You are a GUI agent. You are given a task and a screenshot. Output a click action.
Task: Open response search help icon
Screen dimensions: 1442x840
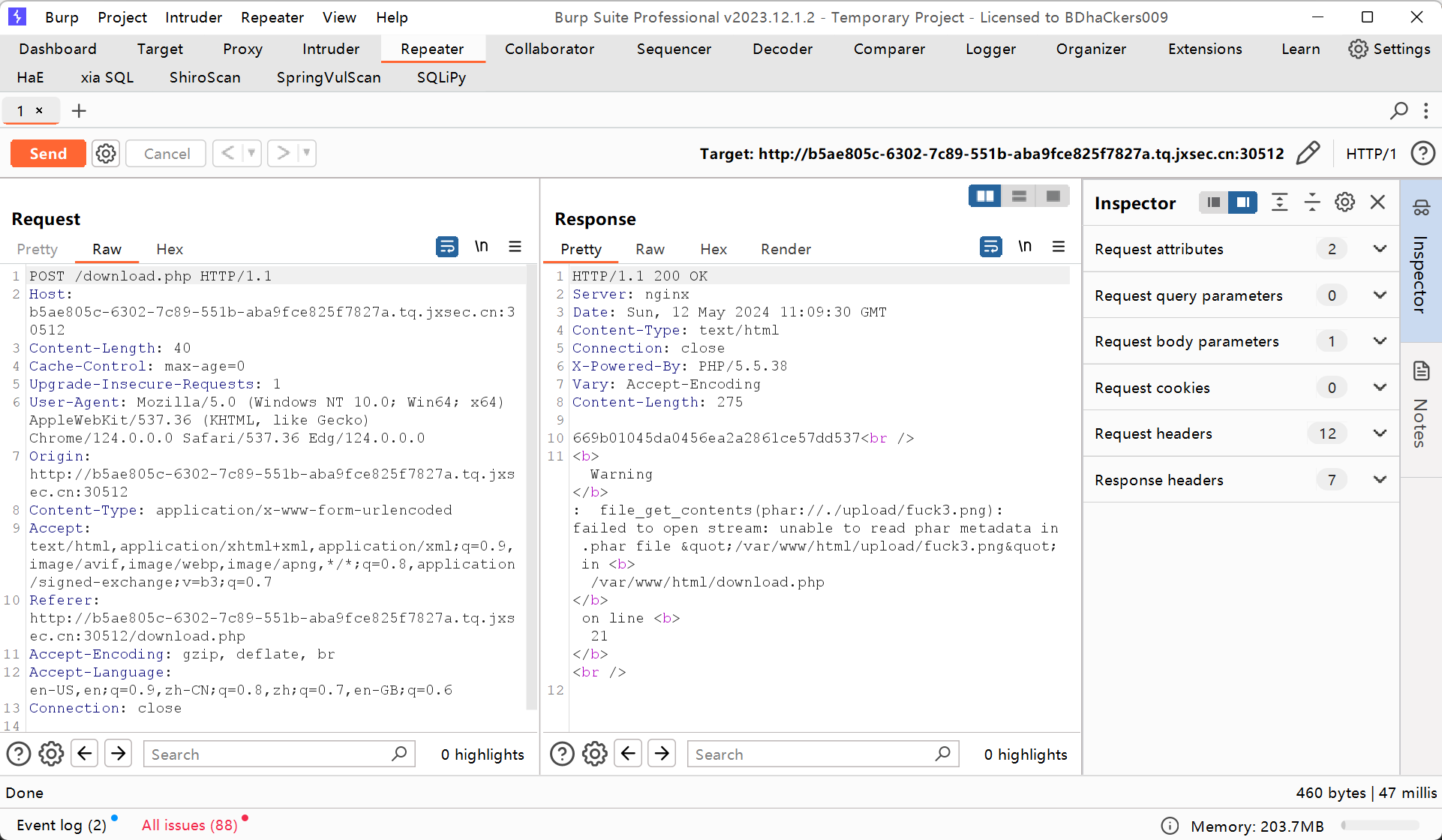point(562,754)
